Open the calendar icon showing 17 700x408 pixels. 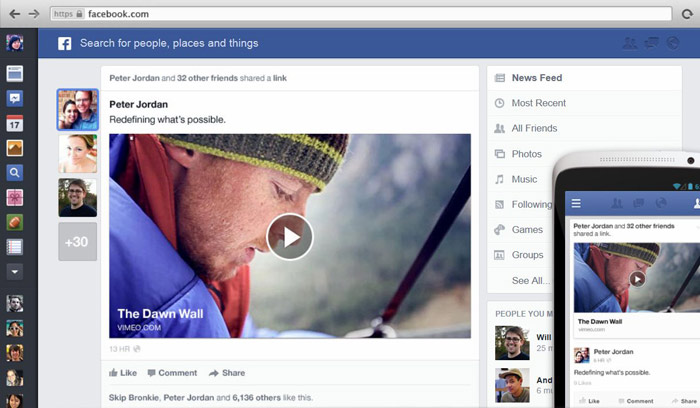[x=15, y=123]
